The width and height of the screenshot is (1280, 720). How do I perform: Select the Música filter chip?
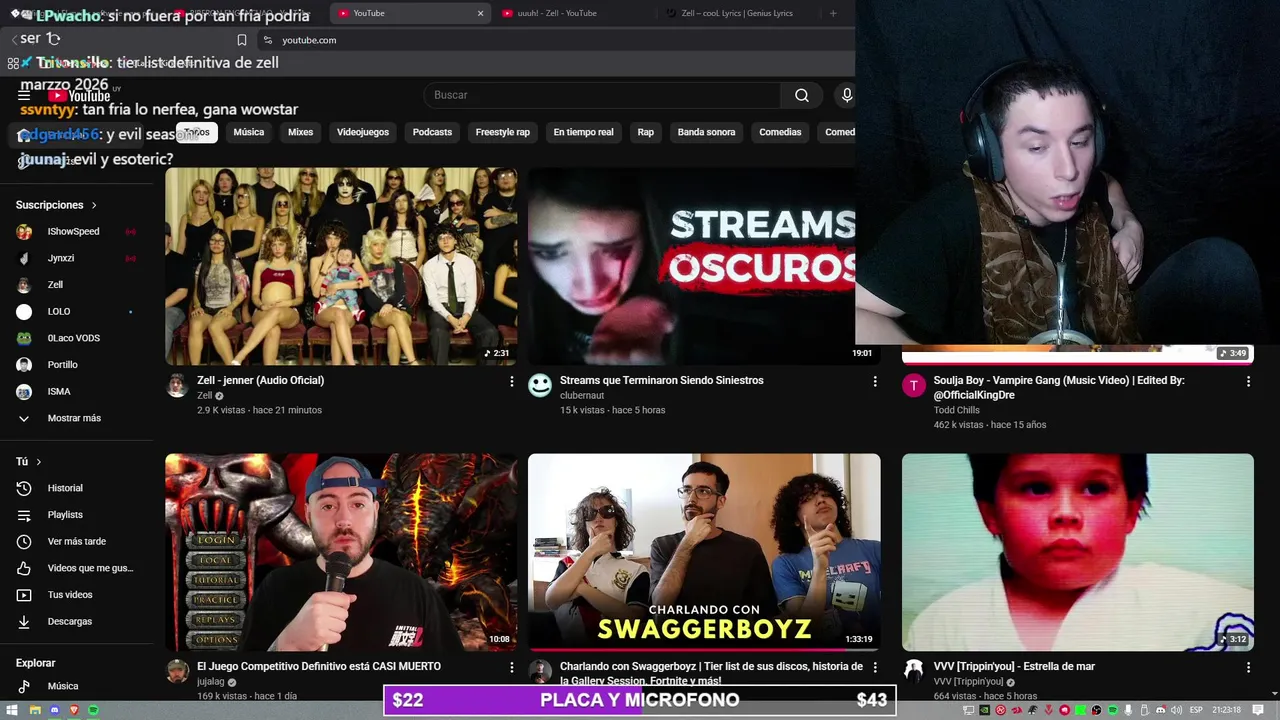(x=249, y=132)
